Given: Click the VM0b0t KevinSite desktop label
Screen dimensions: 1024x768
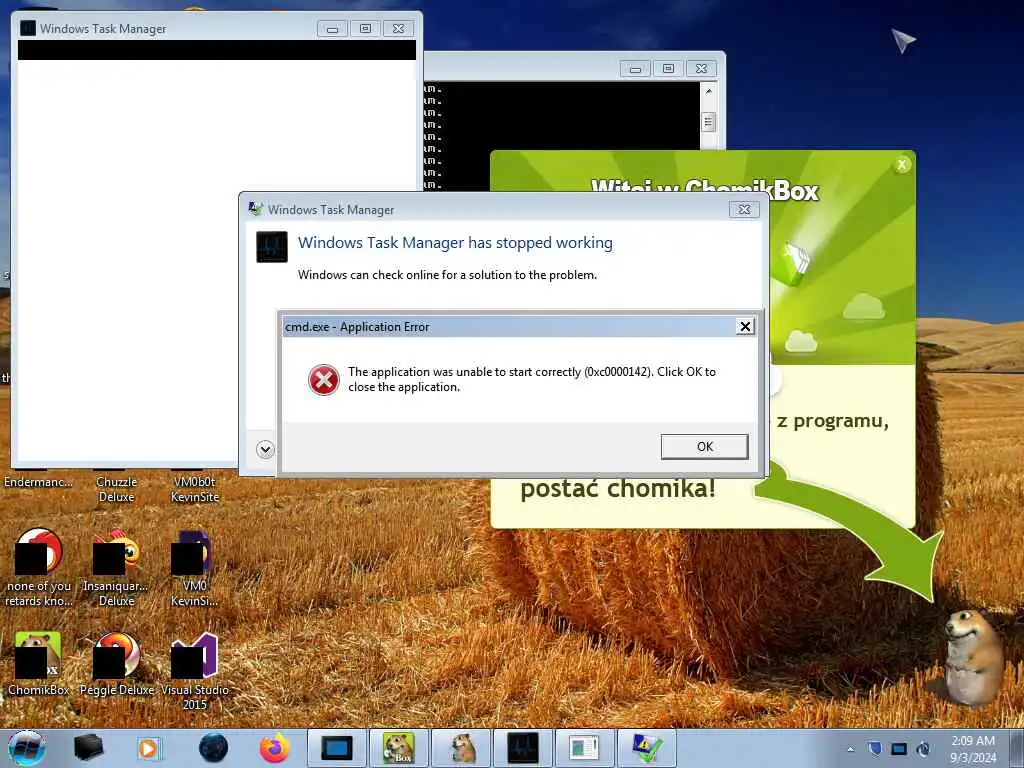Looking at the screenshot, I should [x=195, y=489].
